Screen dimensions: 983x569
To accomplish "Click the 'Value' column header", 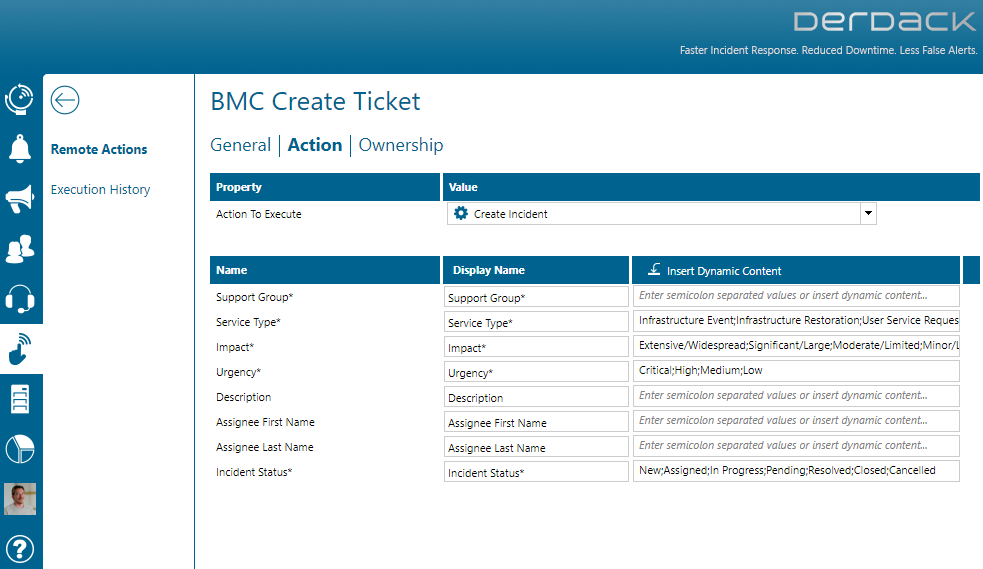I will [711, 187].
